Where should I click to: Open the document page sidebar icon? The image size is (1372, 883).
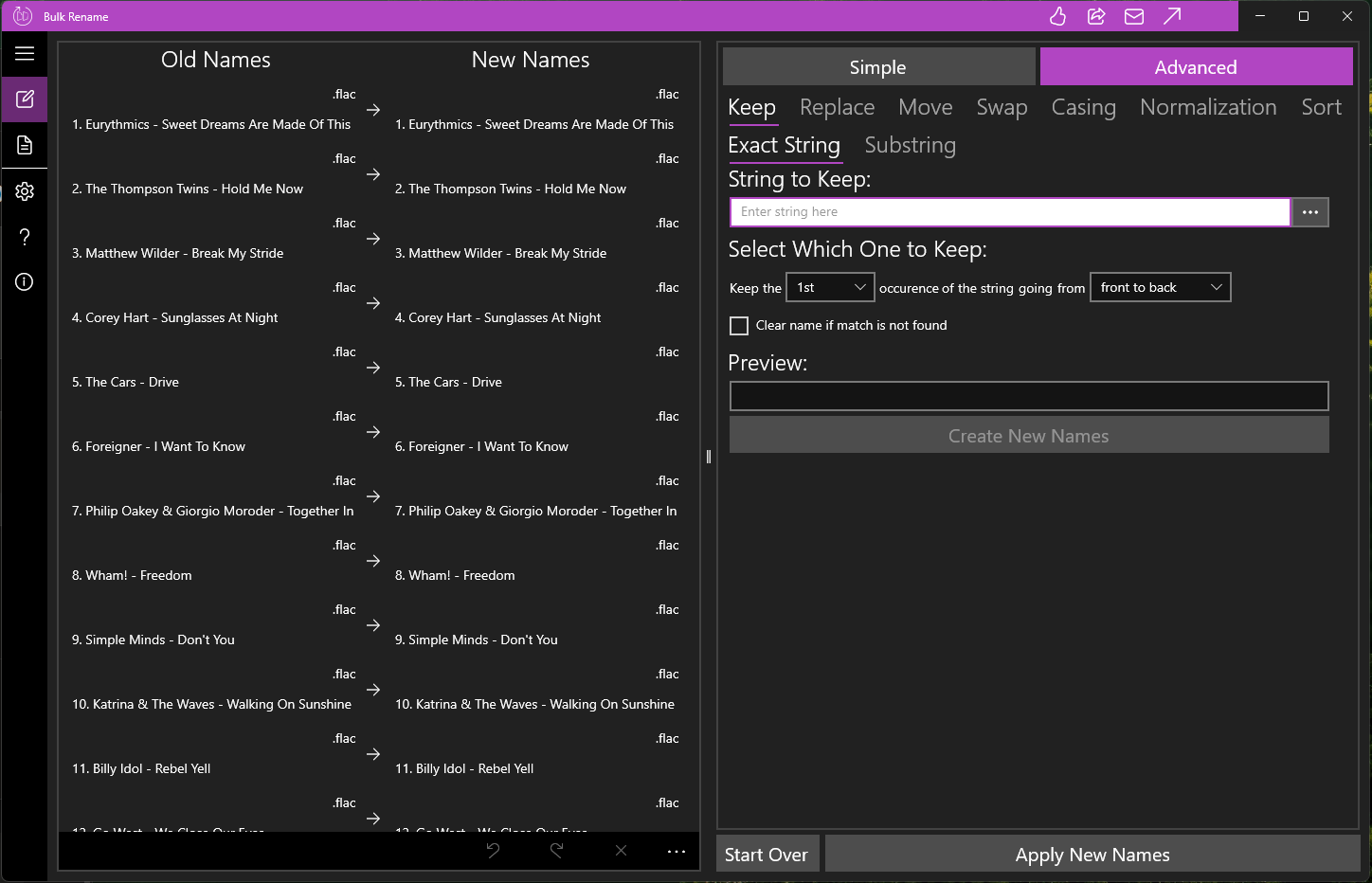[25, 145]
